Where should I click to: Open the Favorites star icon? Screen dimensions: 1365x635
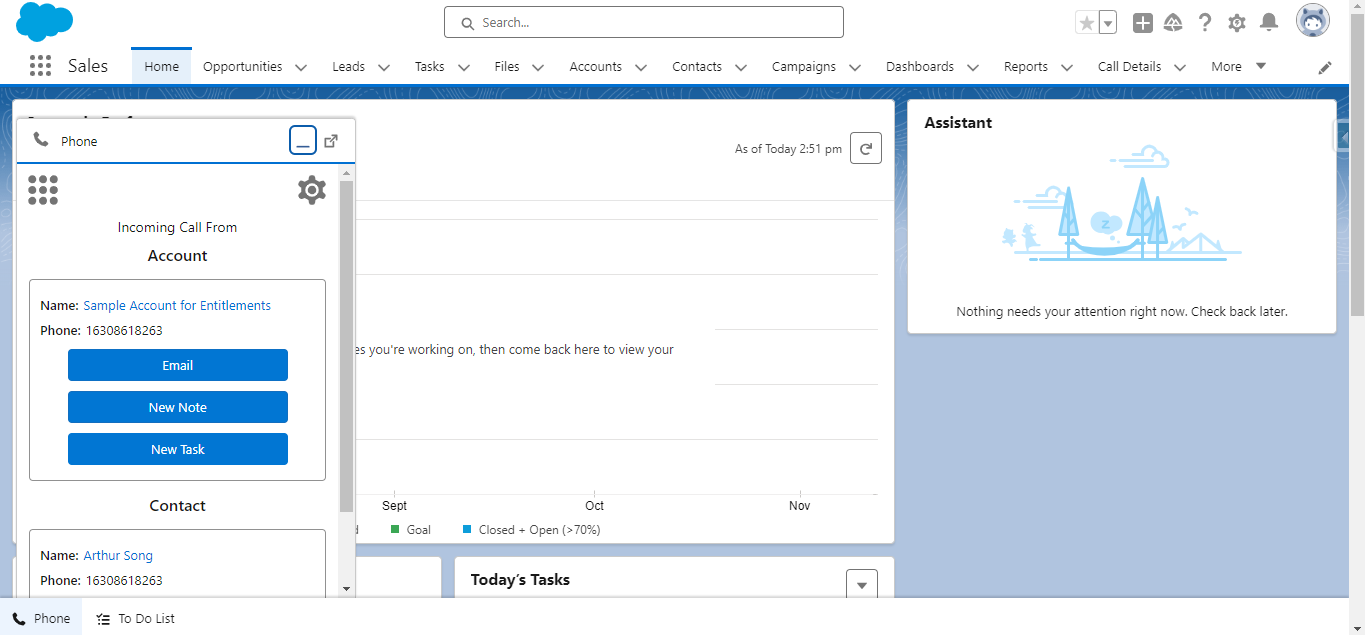click(1086, 23)
